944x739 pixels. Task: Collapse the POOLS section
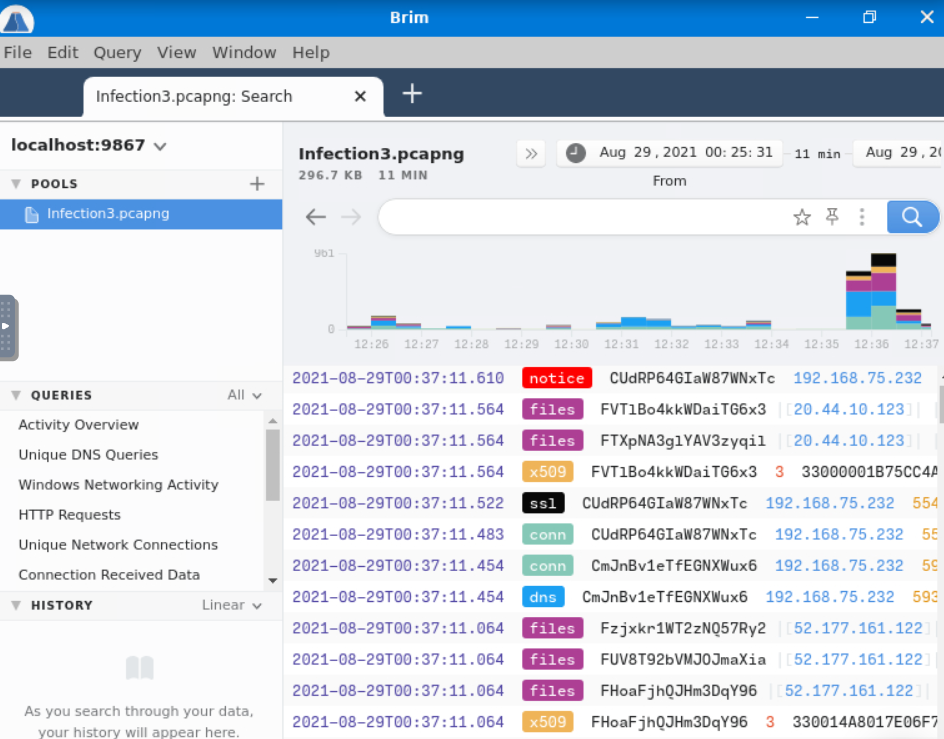16,184
